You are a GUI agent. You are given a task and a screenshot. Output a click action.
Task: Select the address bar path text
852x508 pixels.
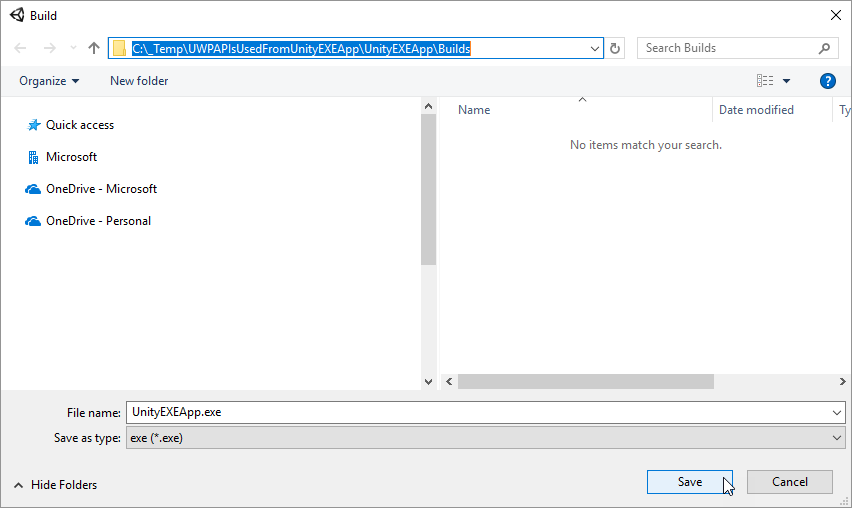coord(301,48)
